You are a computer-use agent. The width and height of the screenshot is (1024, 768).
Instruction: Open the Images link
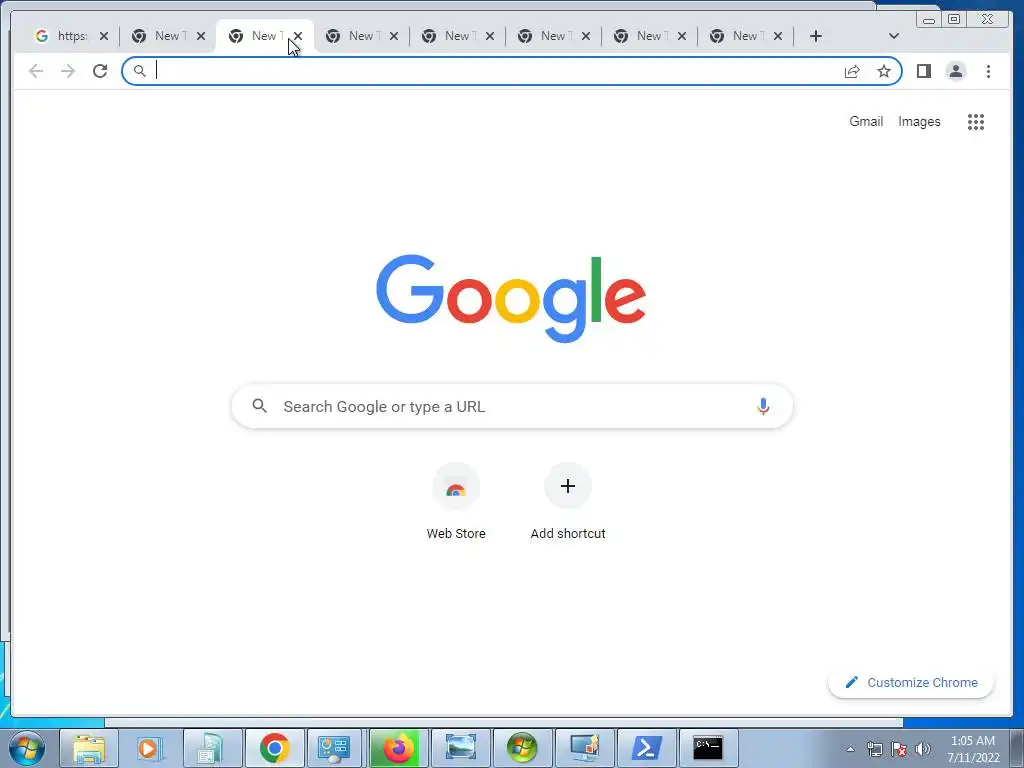[x=919, y=121]
